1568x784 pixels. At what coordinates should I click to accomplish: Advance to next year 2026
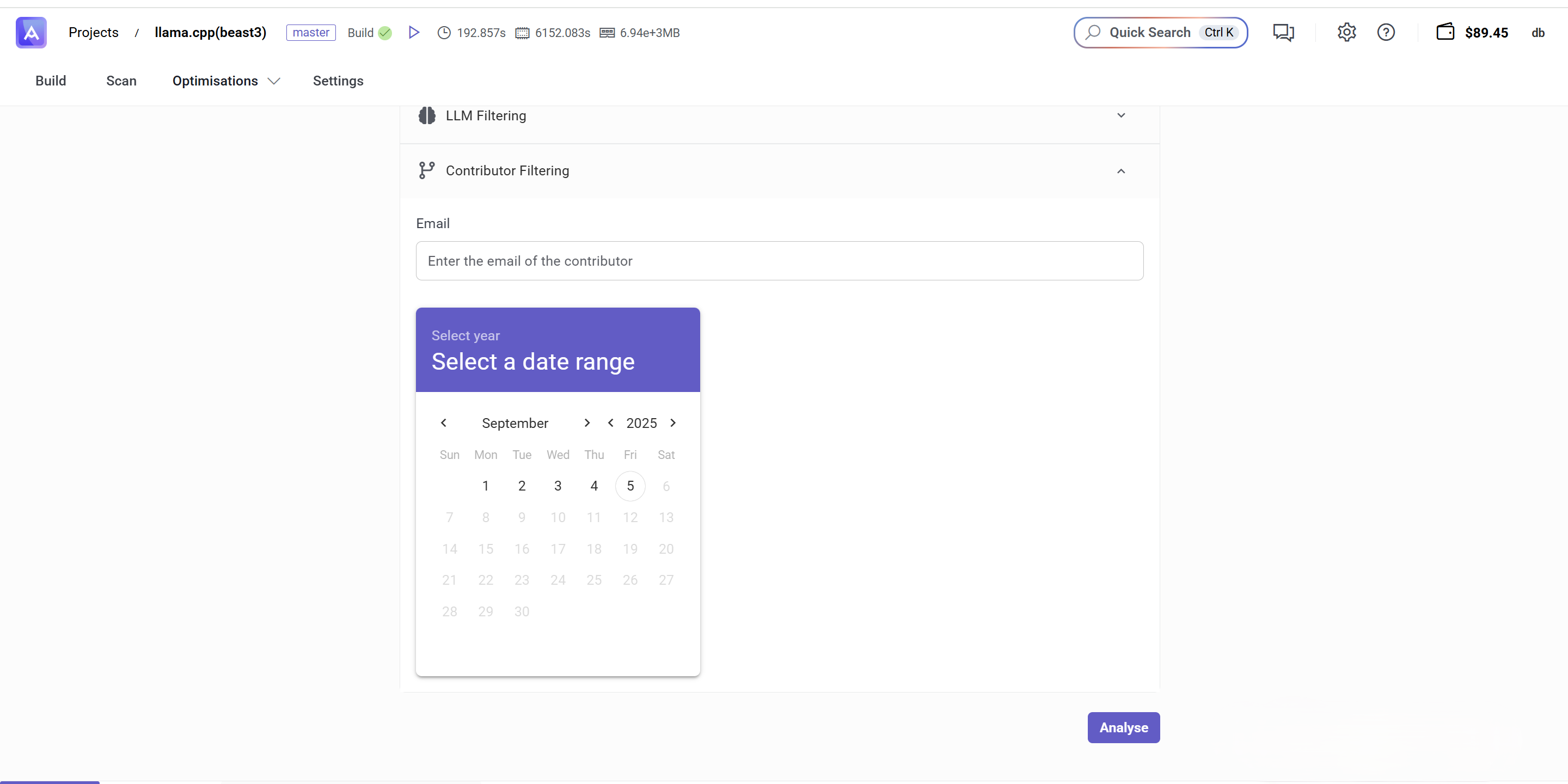[x=672, y=423]
